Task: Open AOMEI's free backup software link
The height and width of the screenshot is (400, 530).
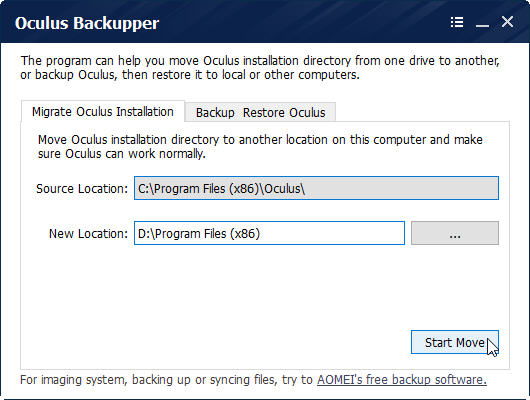Action: point(402,380)
